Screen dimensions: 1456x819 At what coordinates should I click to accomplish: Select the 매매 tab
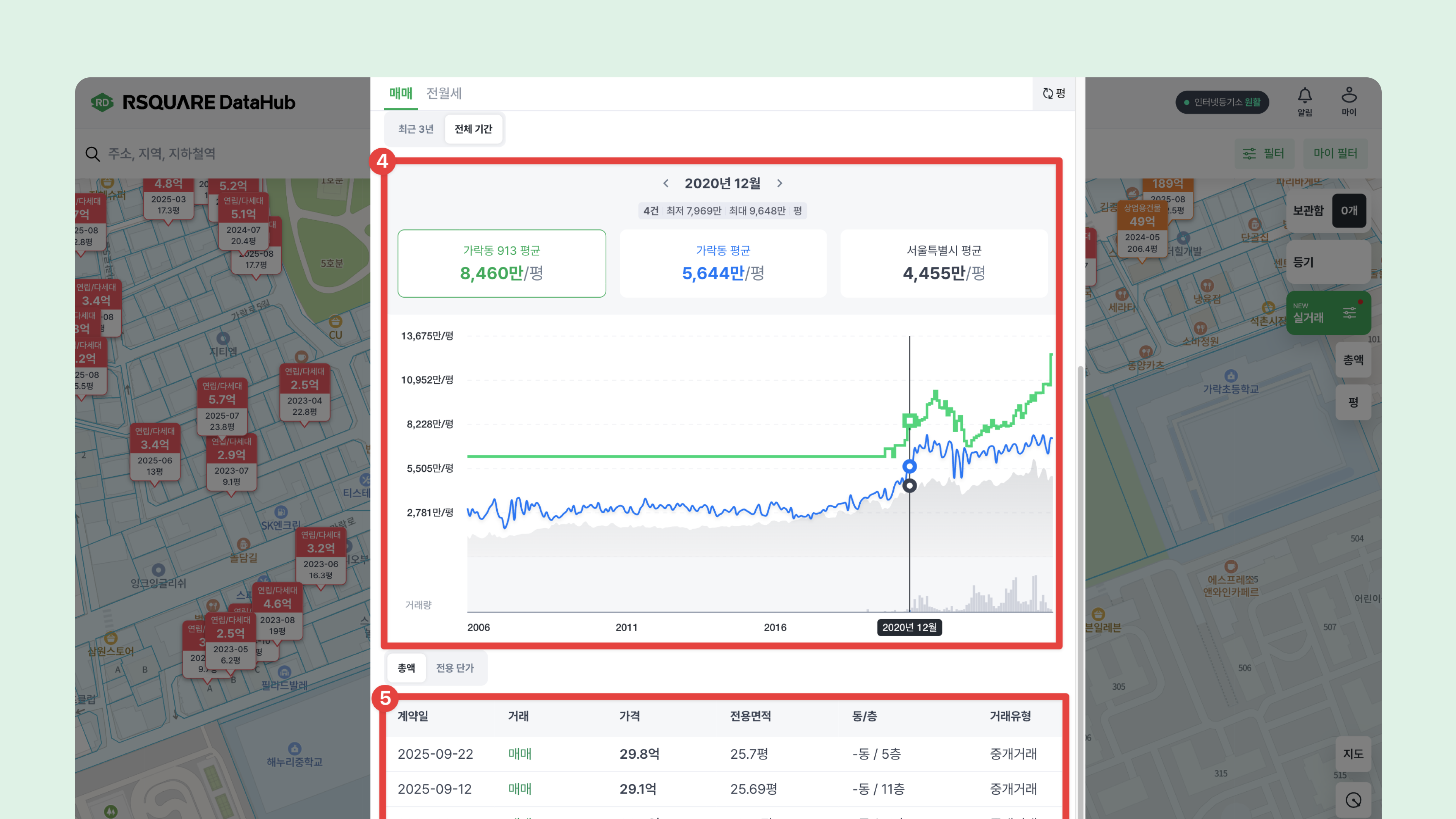(x=401, y=93)
